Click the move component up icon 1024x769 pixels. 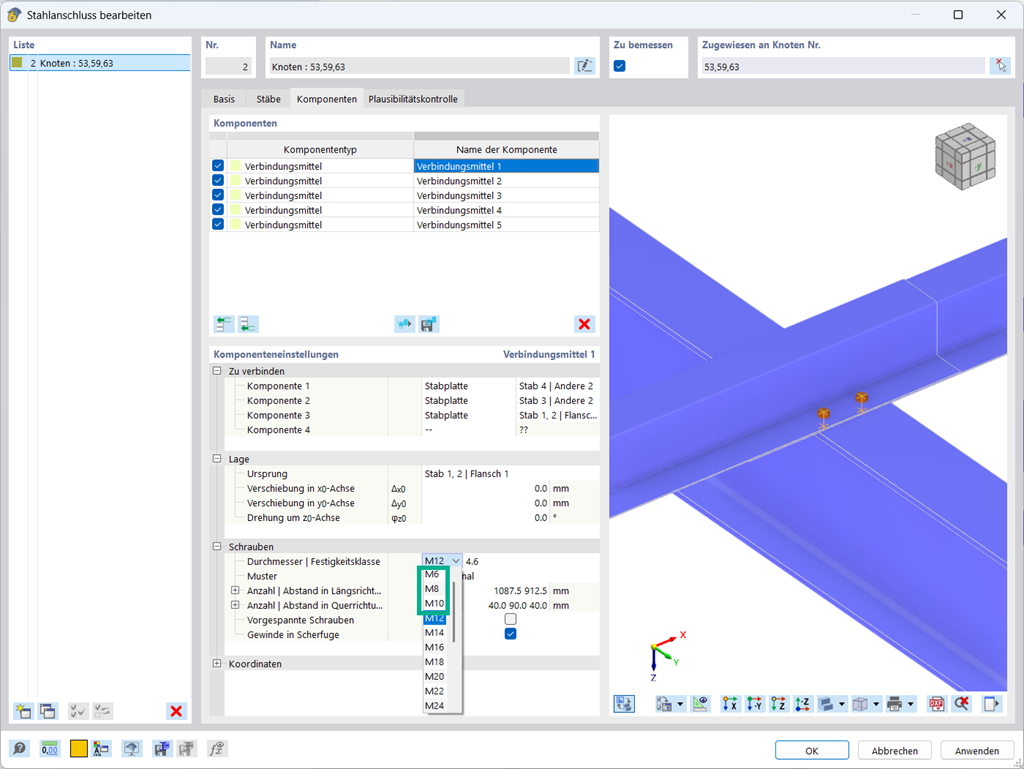point(224,324)
